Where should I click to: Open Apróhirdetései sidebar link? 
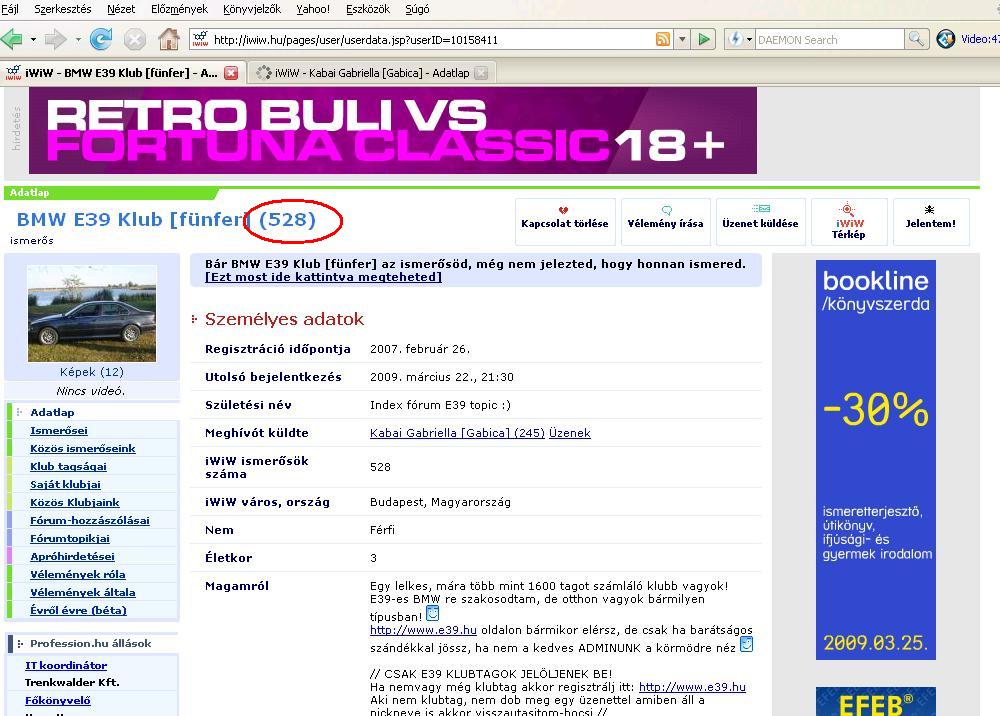tap(72, 556)
